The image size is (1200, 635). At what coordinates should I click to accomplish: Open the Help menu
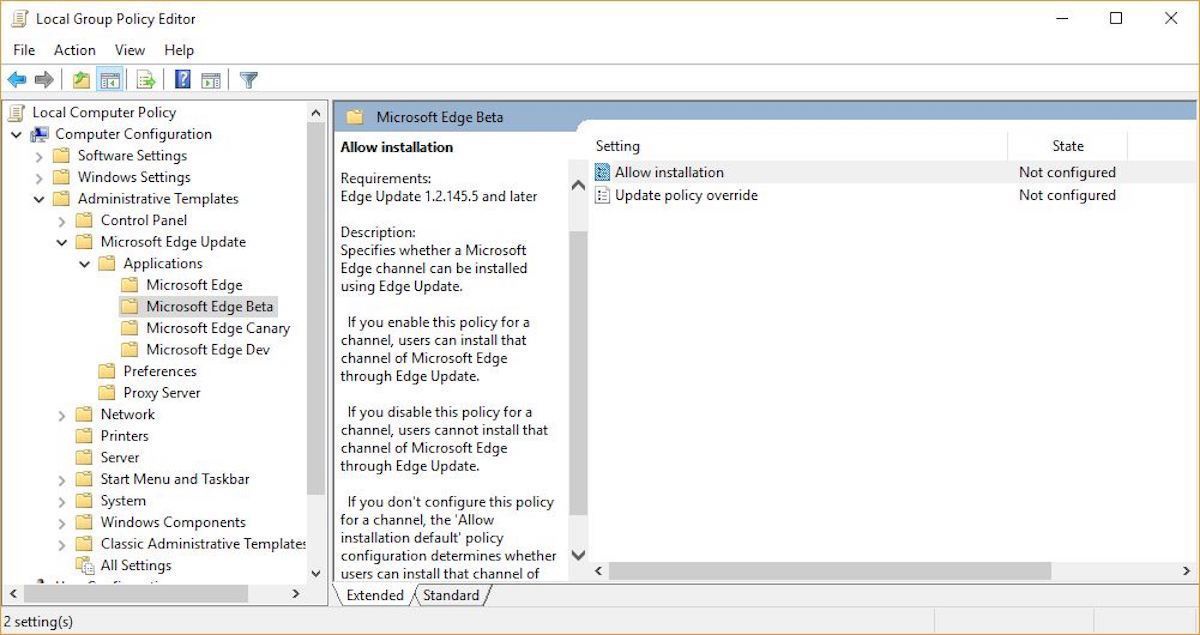(179, 50)
